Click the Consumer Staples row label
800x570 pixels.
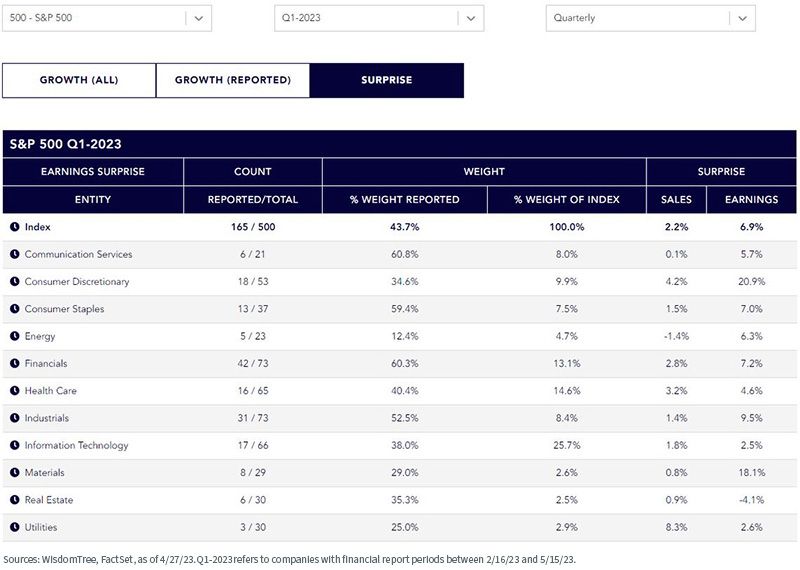64,309
